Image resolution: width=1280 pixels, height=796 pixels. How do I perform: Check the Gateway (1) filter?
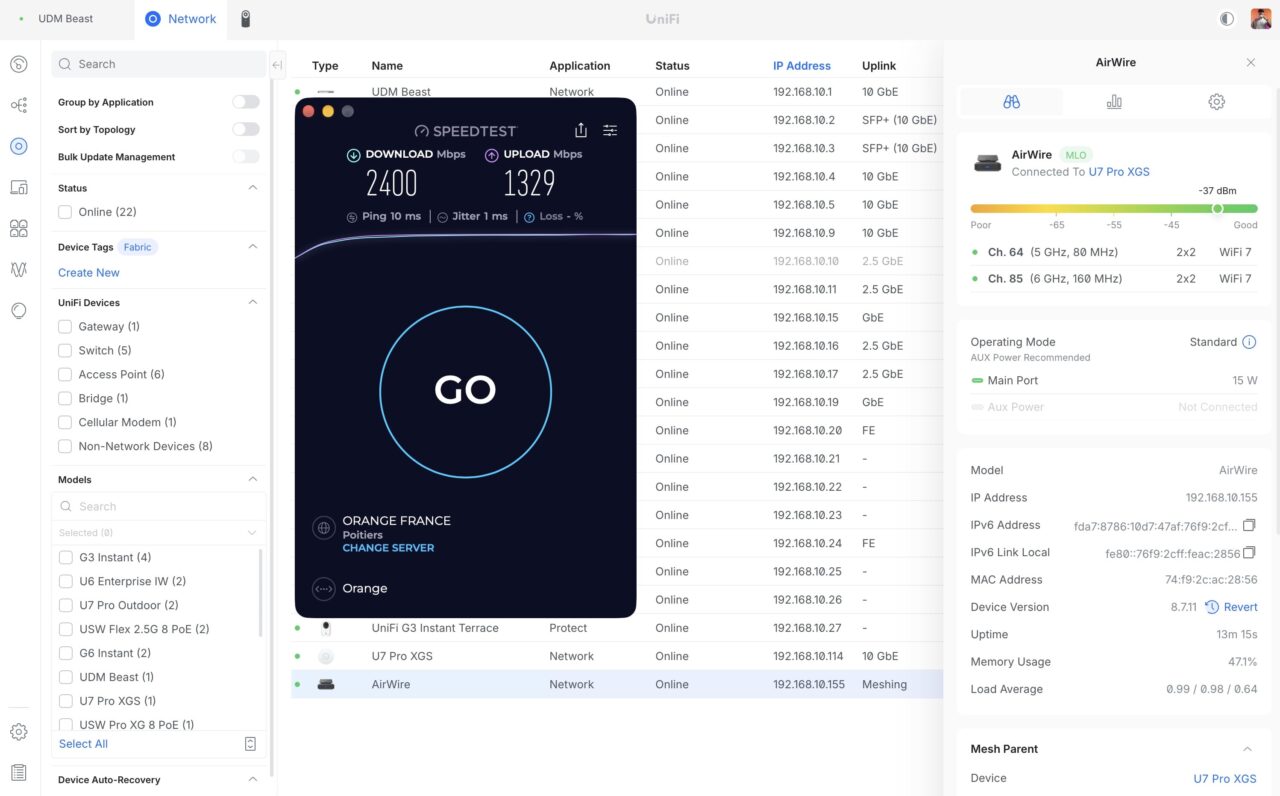[65, 326]
